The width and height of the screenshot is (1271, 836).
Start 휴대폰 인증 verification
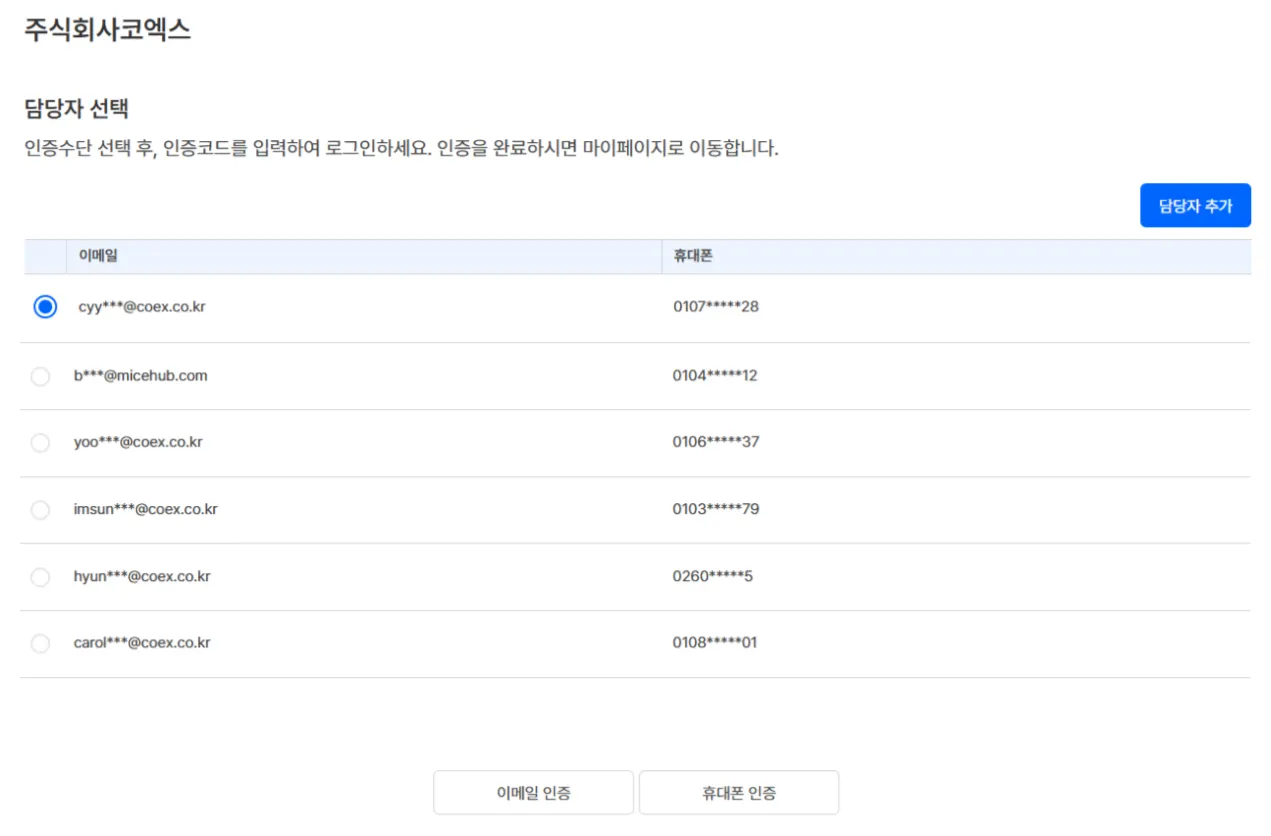point(739,793)
